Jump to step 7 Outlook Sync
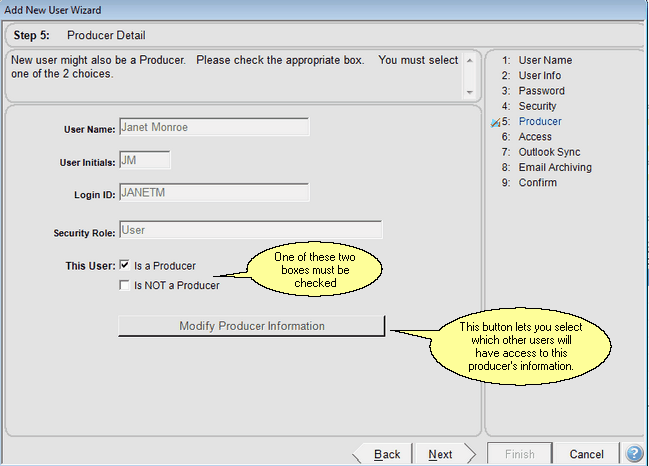Viewport: 649px width, 466px height. click(x=550, y=152)
